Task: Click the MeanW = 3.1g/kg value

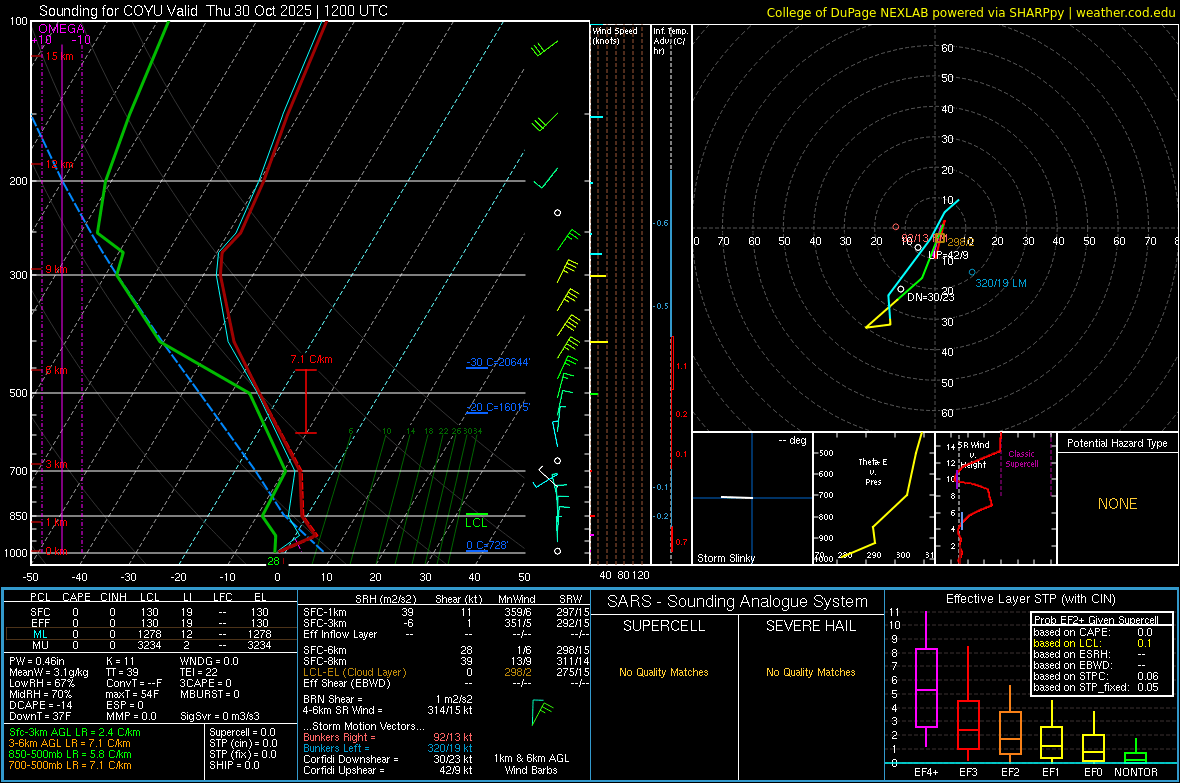Action: [x=48, y=672]
